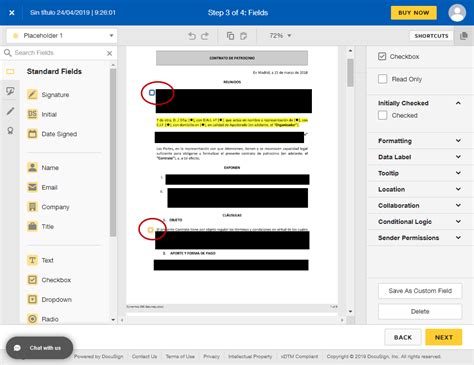Paste the copied field

tap(243, 36)
